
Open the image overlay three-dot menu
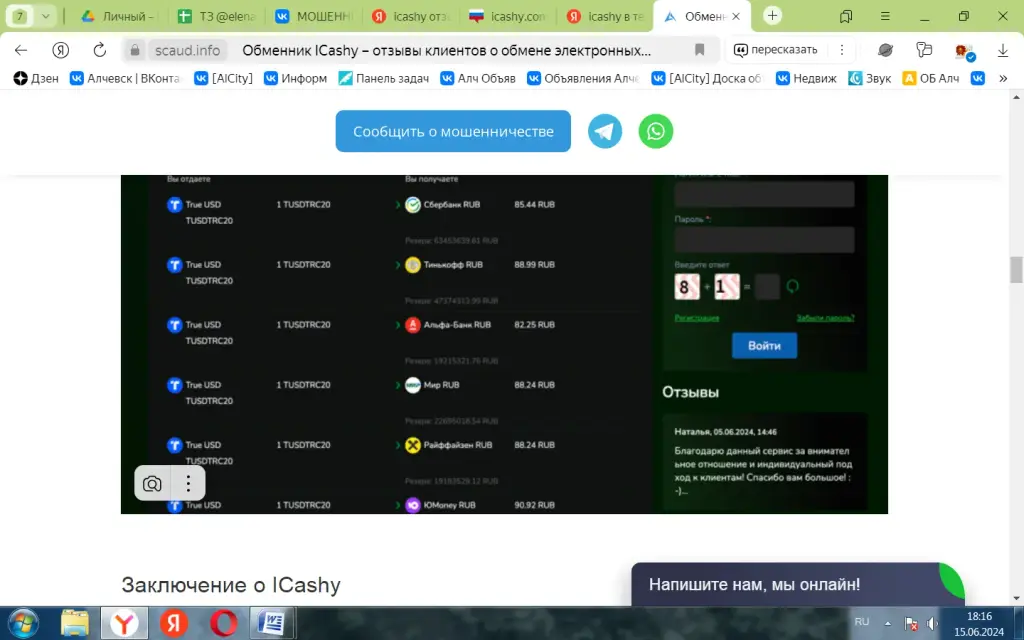pyautogui.click(x=188, y=484)
